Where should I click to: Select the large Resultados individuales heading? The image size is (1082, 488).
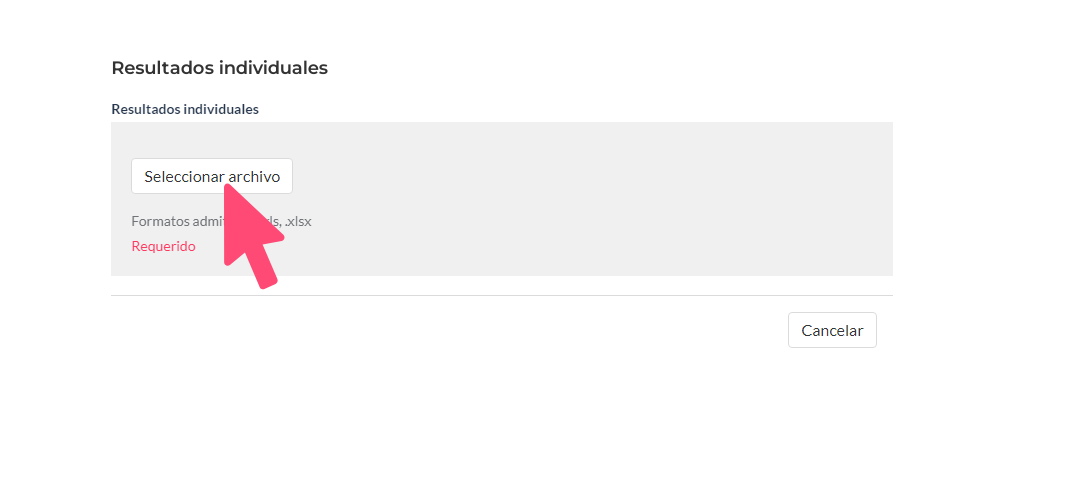[x=219, y=68]
